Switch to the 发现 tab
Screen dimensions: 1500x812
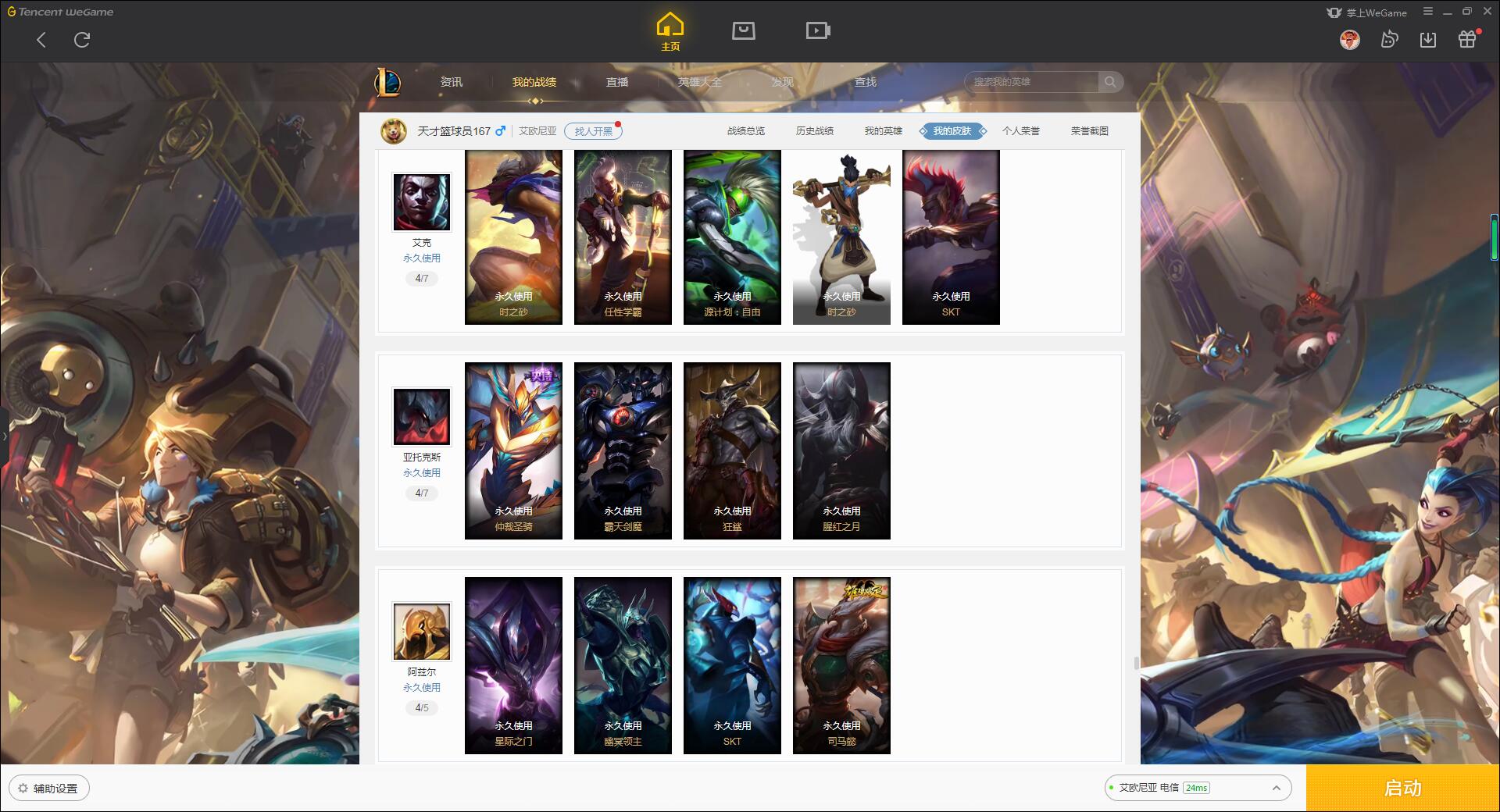[x=783, y=82]
